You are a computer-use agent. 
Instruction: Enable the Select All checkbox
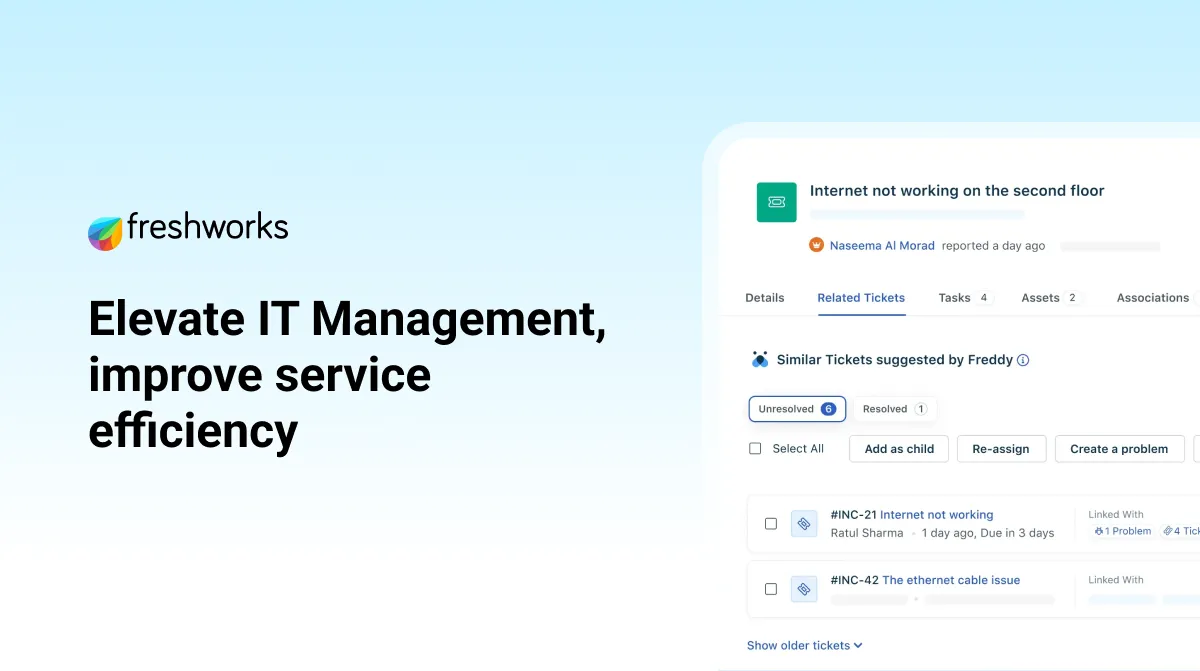tap(755, 448)
